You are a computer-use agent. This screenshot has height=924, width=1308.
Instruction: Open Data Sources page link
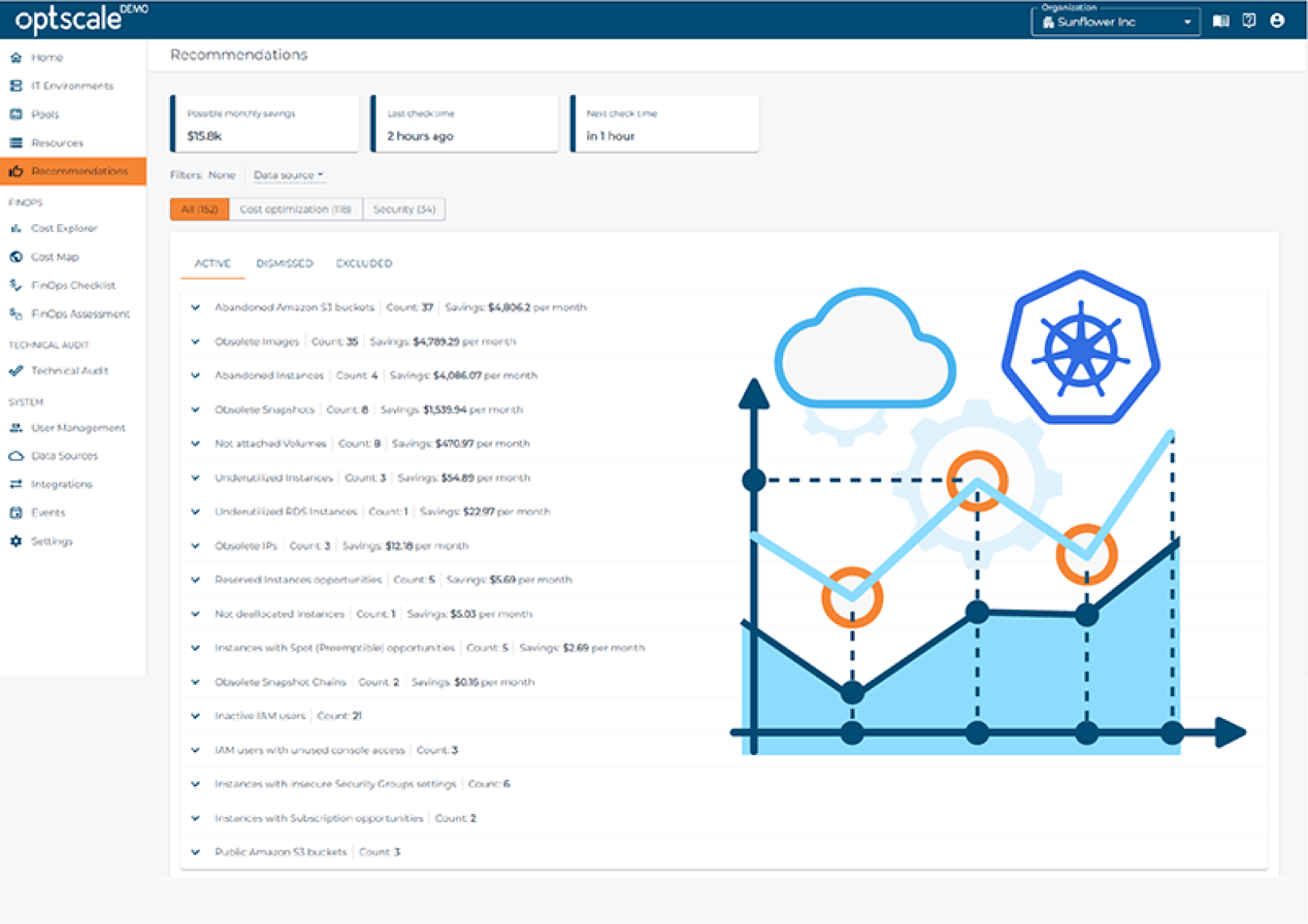point(65,456)
